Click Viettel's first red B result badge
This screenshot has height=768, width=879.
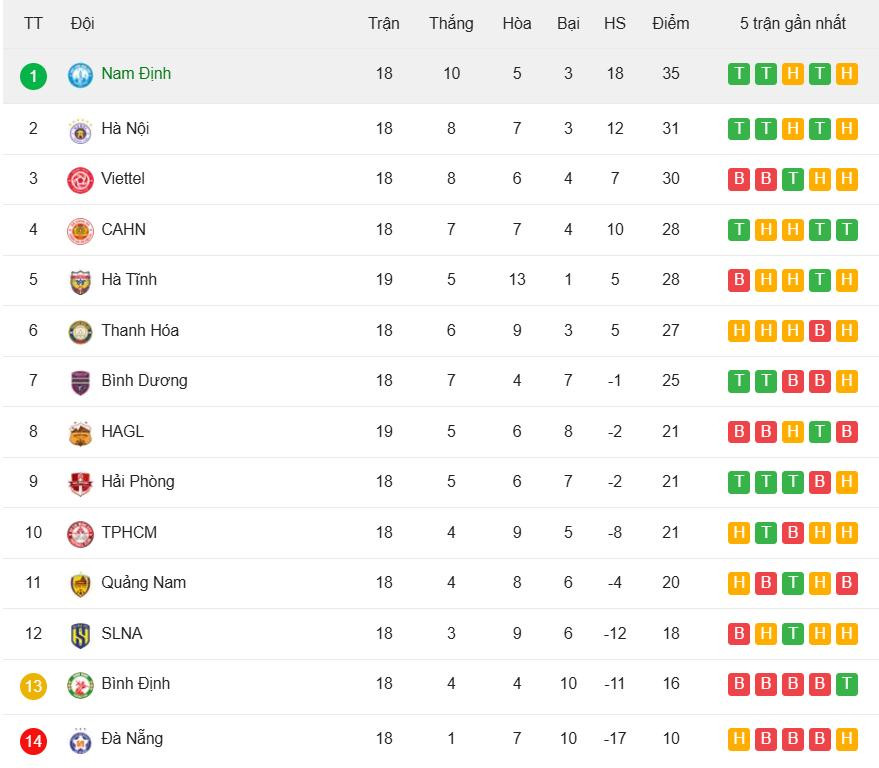739,179
